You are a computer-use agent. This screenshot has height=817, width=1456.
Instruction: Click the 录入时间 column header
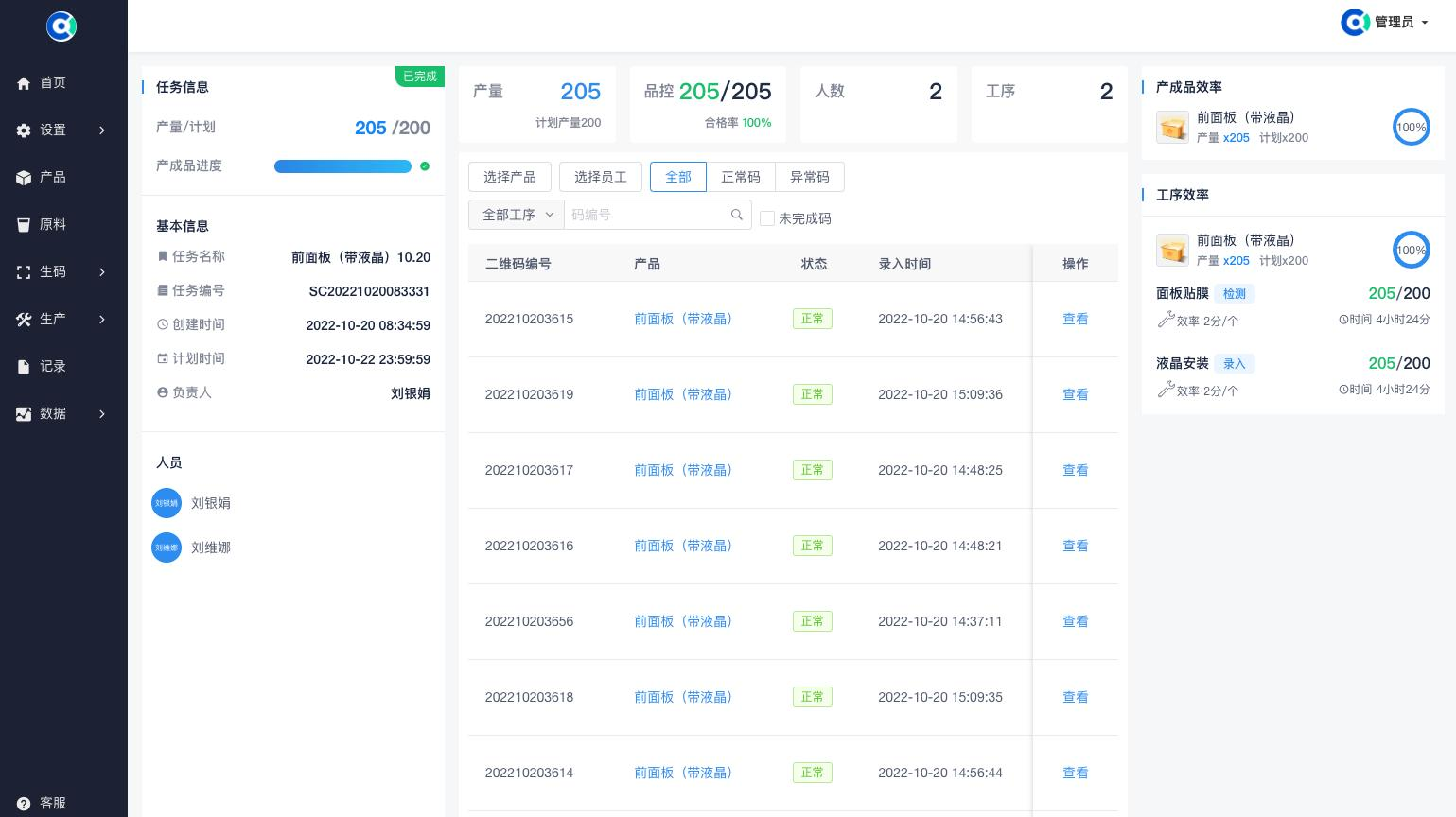click(904, 264)
